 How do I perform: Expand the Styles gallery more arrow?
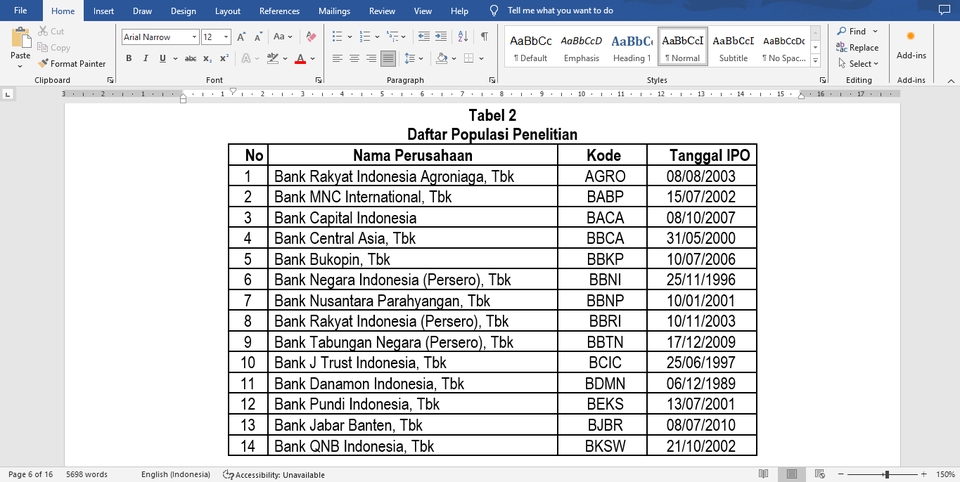[815, 61]
